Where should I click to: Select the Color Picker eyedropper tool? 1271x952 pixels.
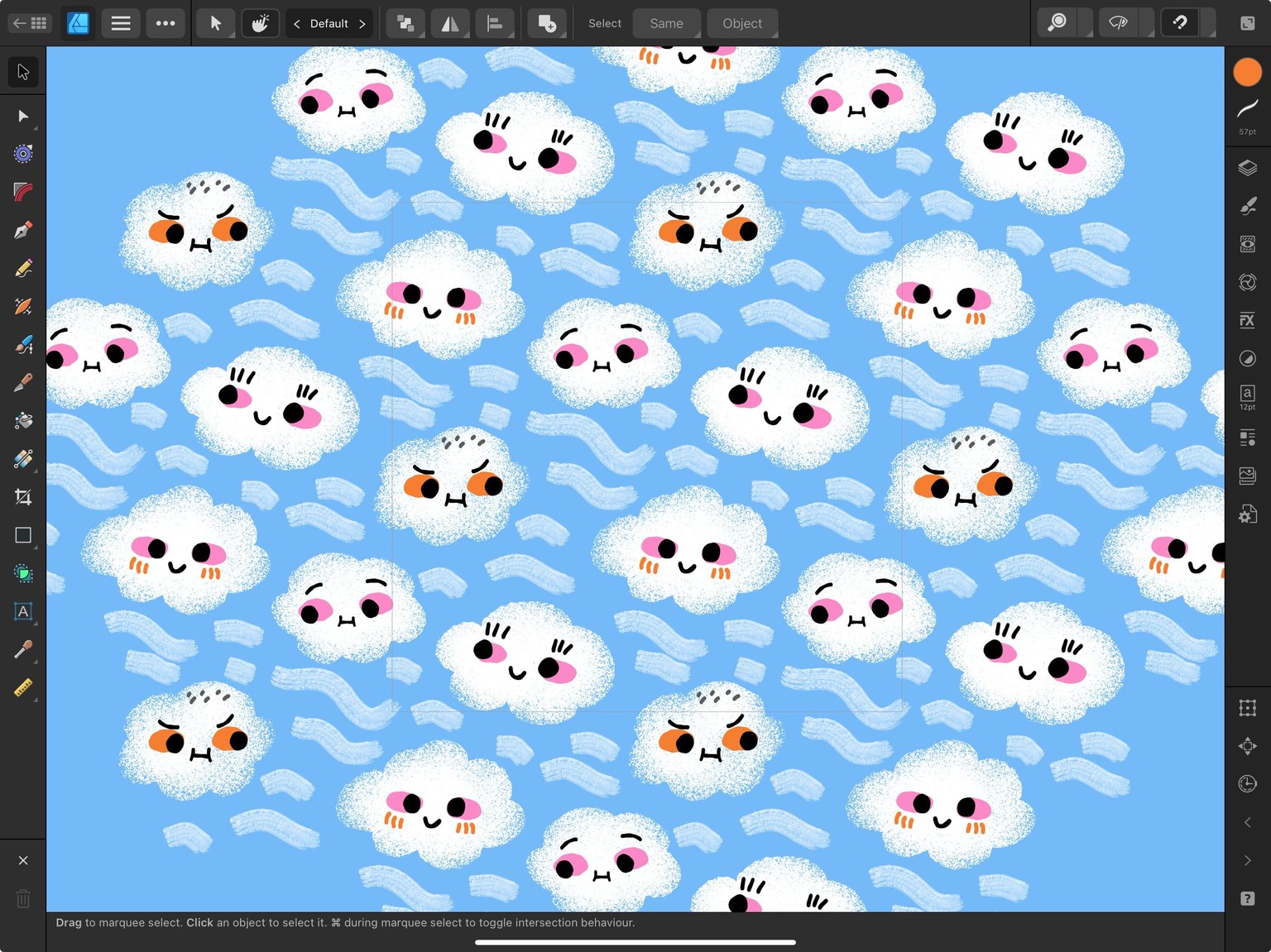point(23,649)
